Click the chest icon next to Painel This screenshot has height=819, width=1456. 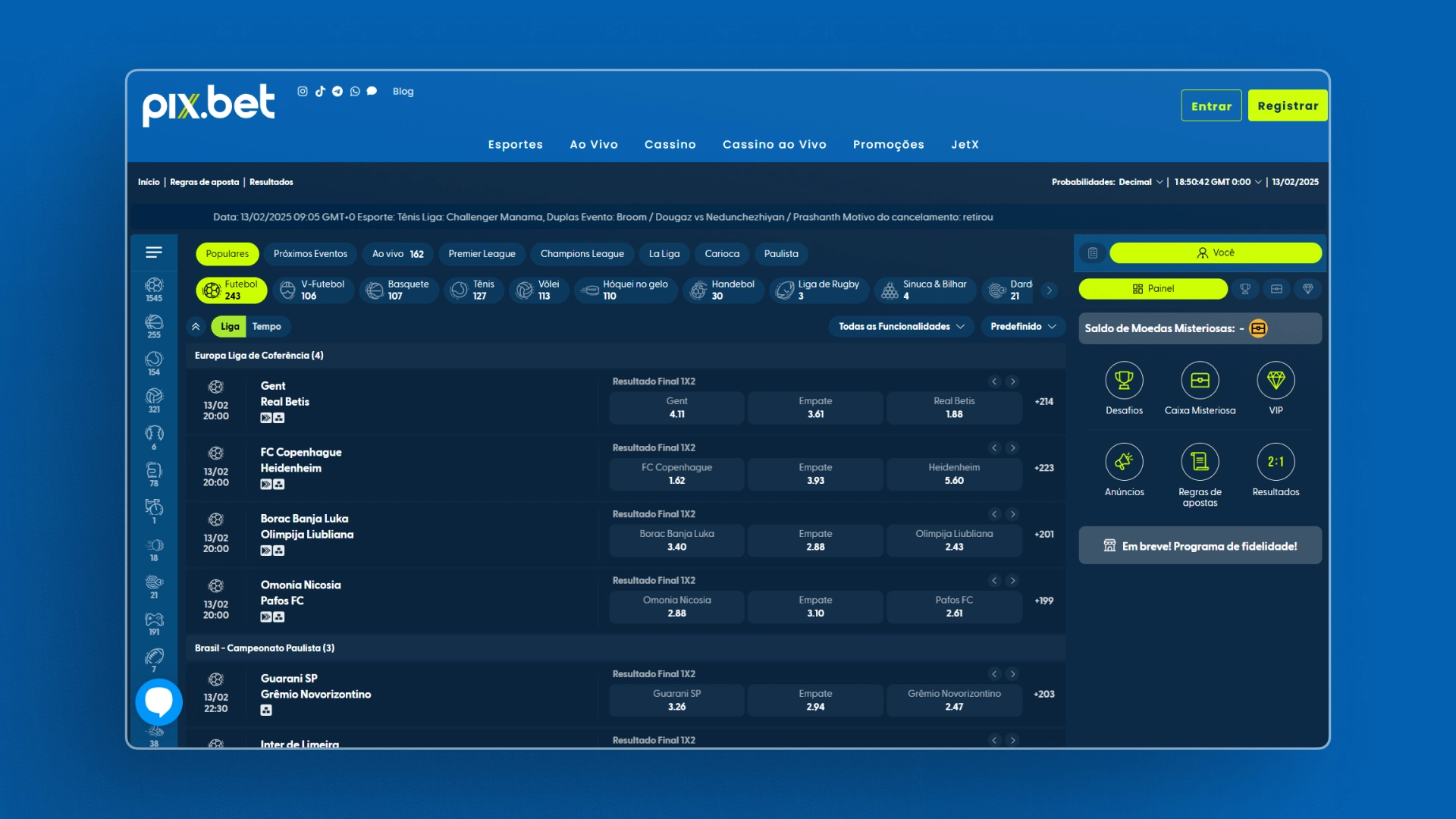pos(1276,289)
